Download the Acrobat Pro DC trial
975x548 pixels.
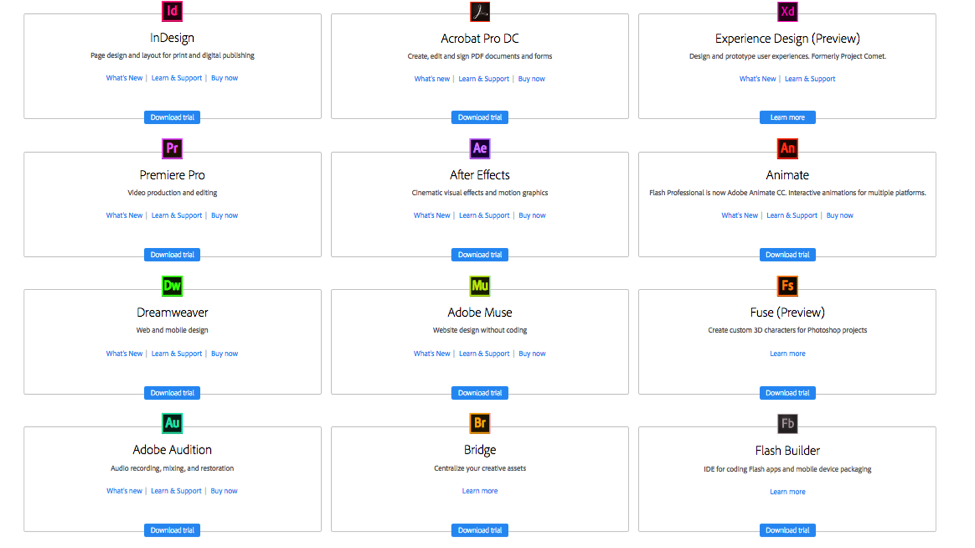479,118
